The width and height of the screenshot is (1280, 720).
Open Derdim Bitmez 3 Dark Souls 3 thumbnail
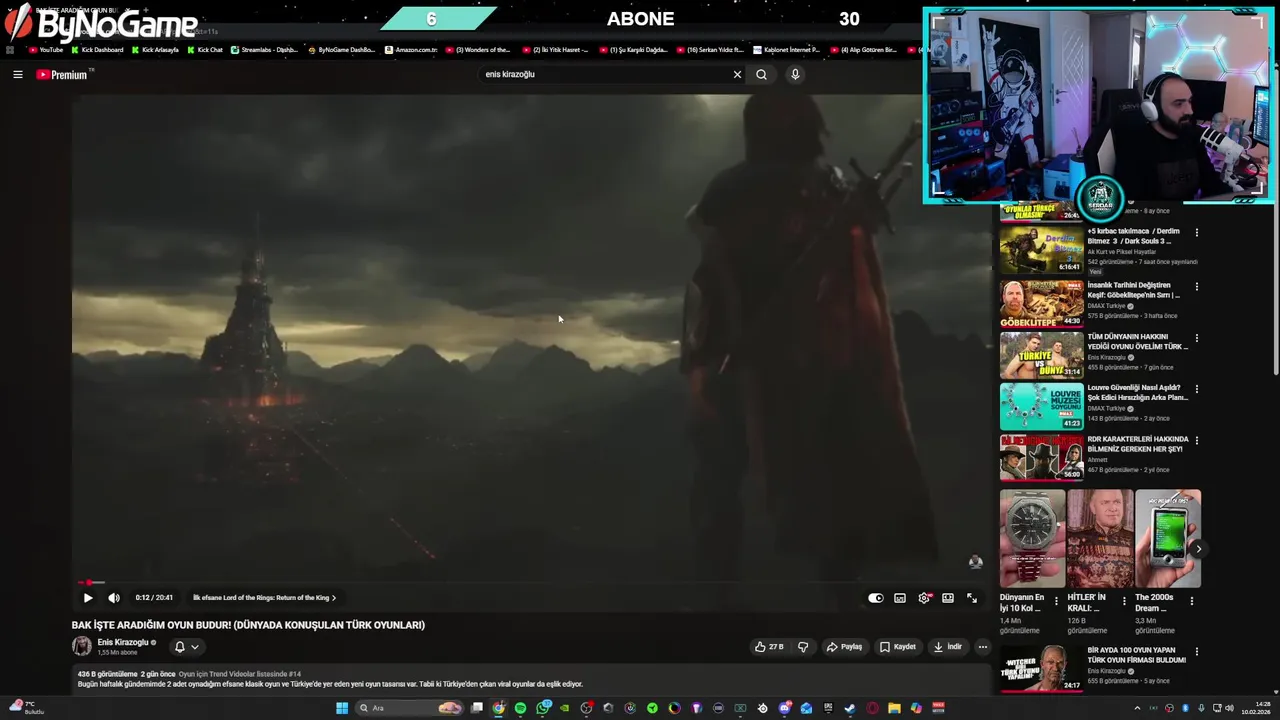coord(1041,250)
